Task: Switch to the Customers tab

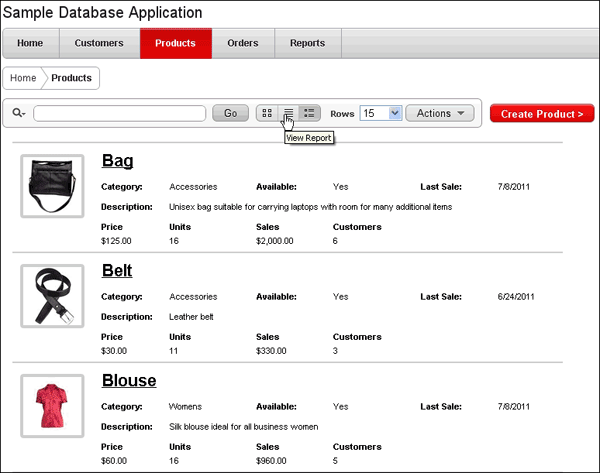Action: (x=99, y=44)
